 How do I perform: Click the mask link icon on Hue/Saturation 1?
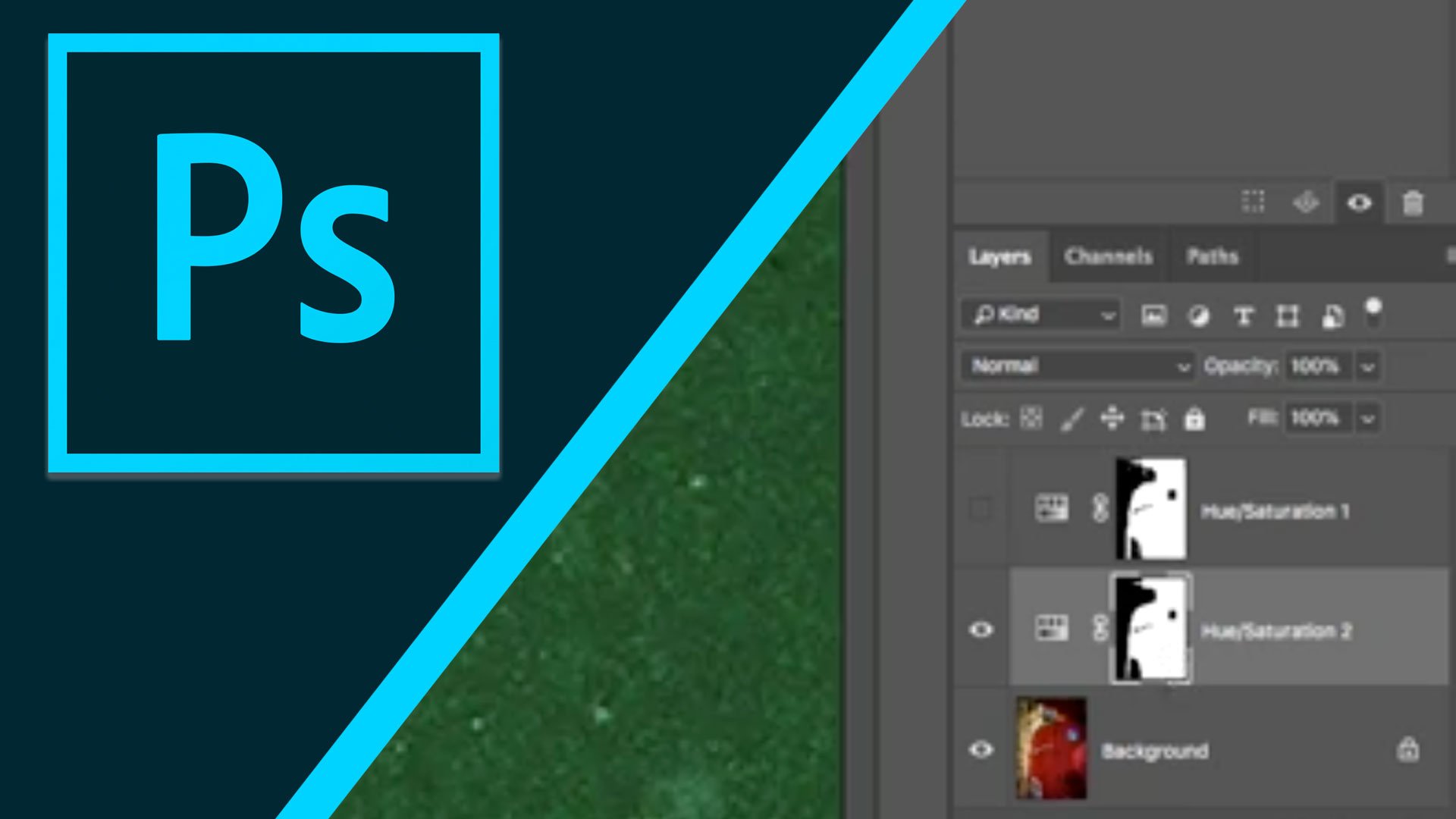1100,508
